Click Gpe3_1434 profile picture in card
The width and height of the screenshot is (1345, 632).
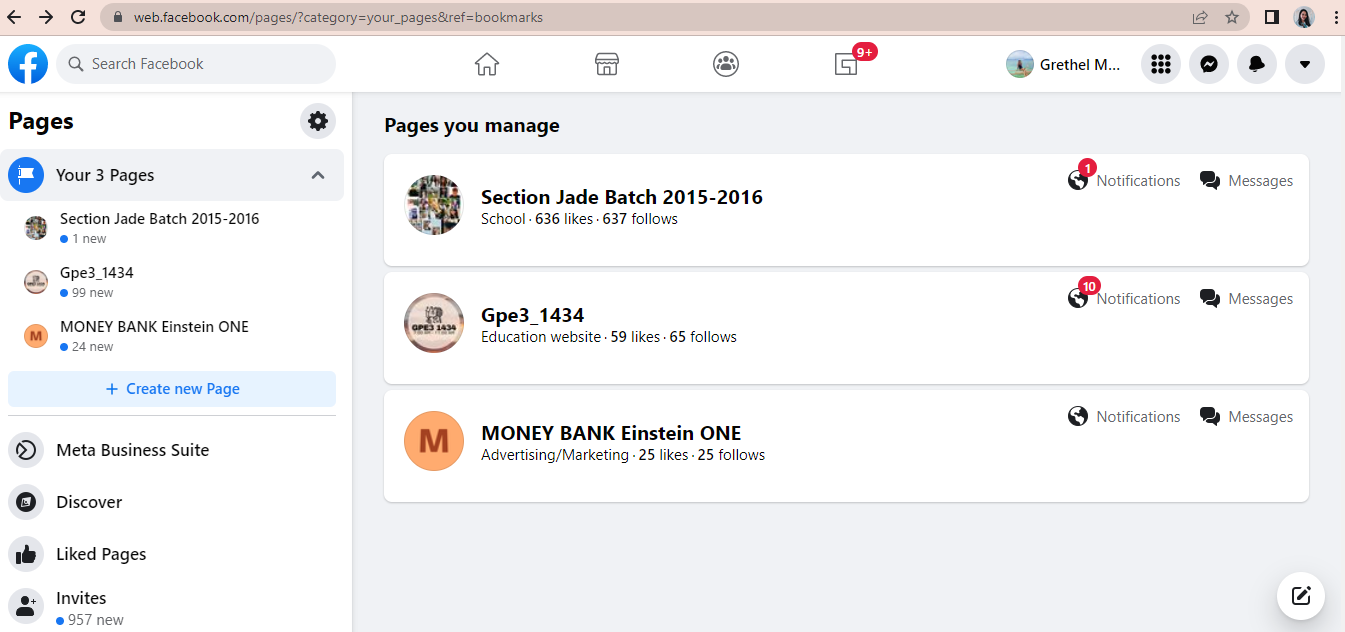[434, 323]
